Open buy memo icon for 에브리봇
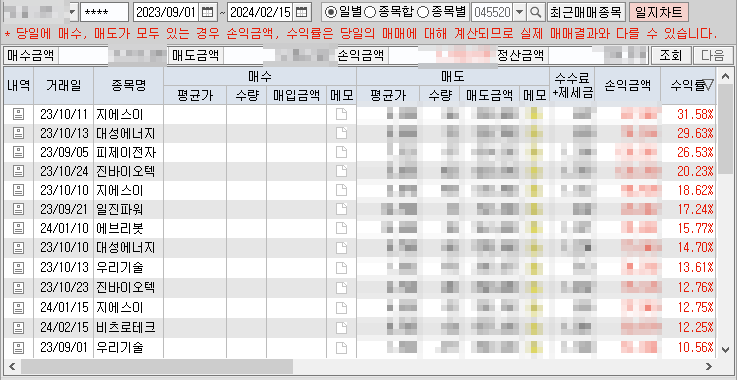 pos(341,229)
